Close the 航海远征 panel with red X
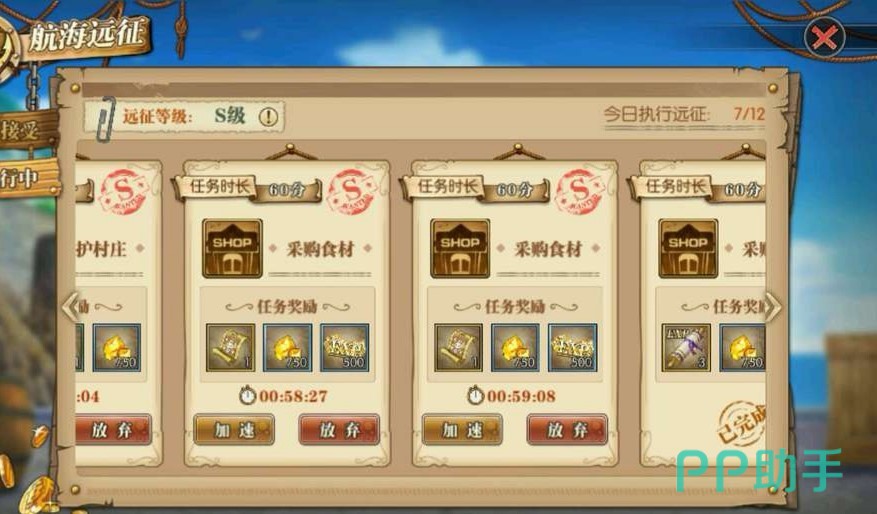 824,37
